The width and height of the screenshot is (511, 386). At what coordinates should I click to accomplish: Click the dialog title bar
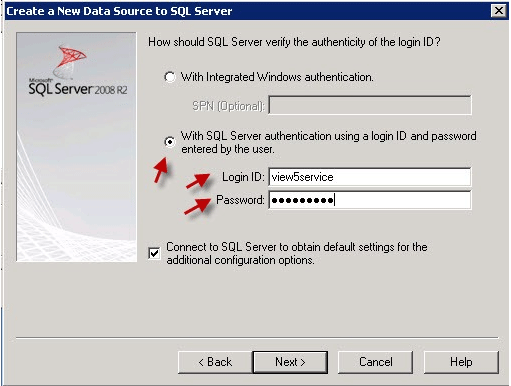pyautogui.click(x=247, y=11)
